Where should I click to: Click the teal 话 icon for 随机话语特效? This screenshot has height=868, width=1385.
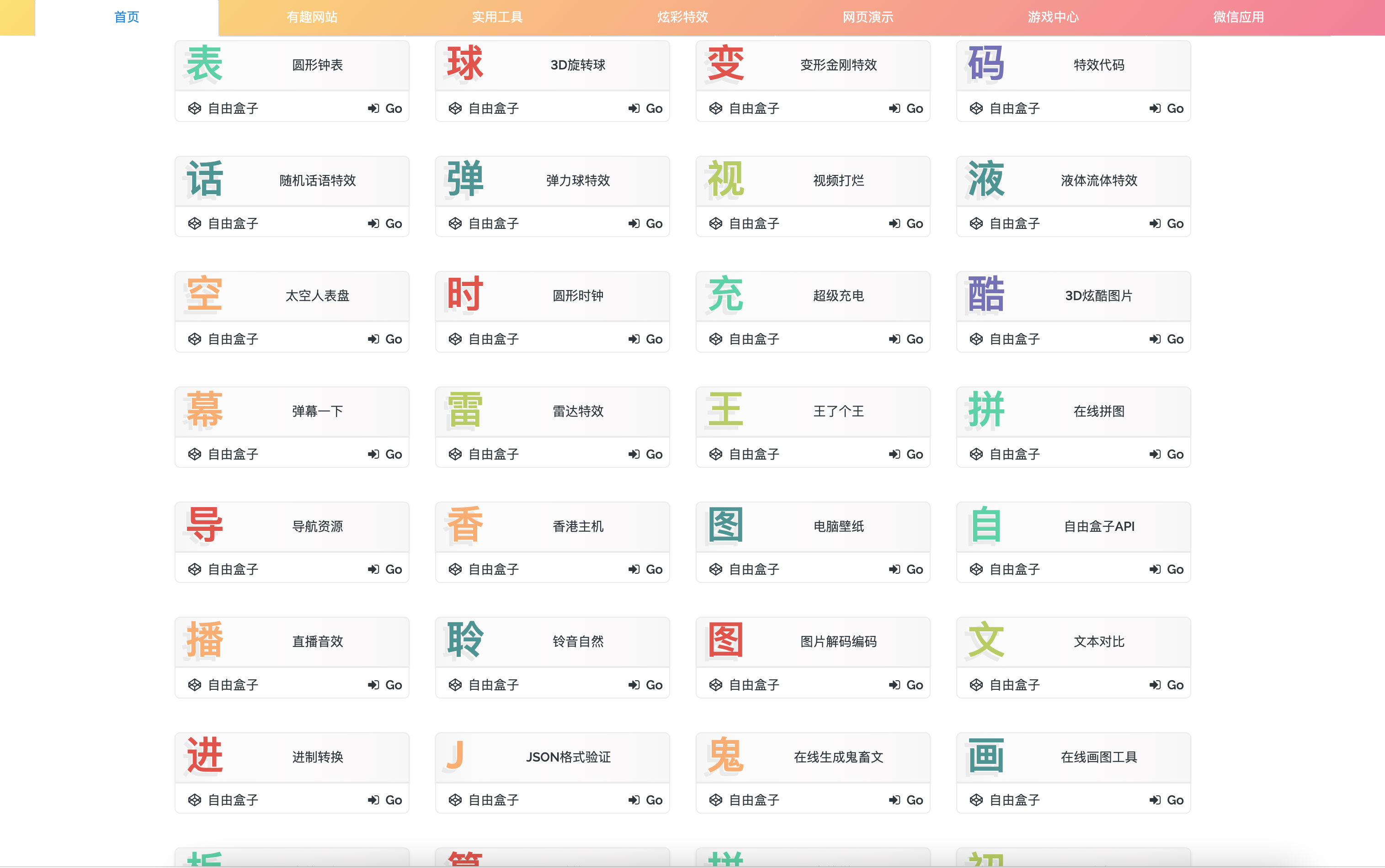[204, 179]
